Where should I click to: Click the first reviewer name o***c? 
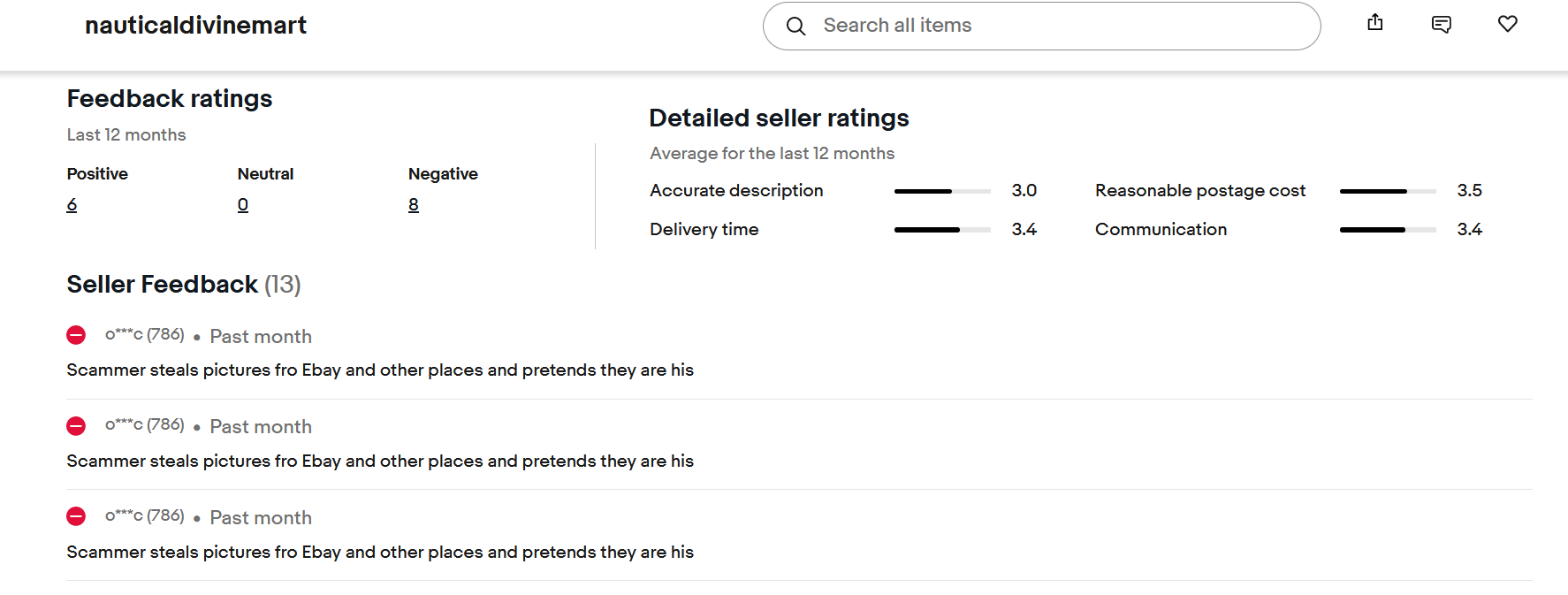pyautogui.click(x=124, y=334)
